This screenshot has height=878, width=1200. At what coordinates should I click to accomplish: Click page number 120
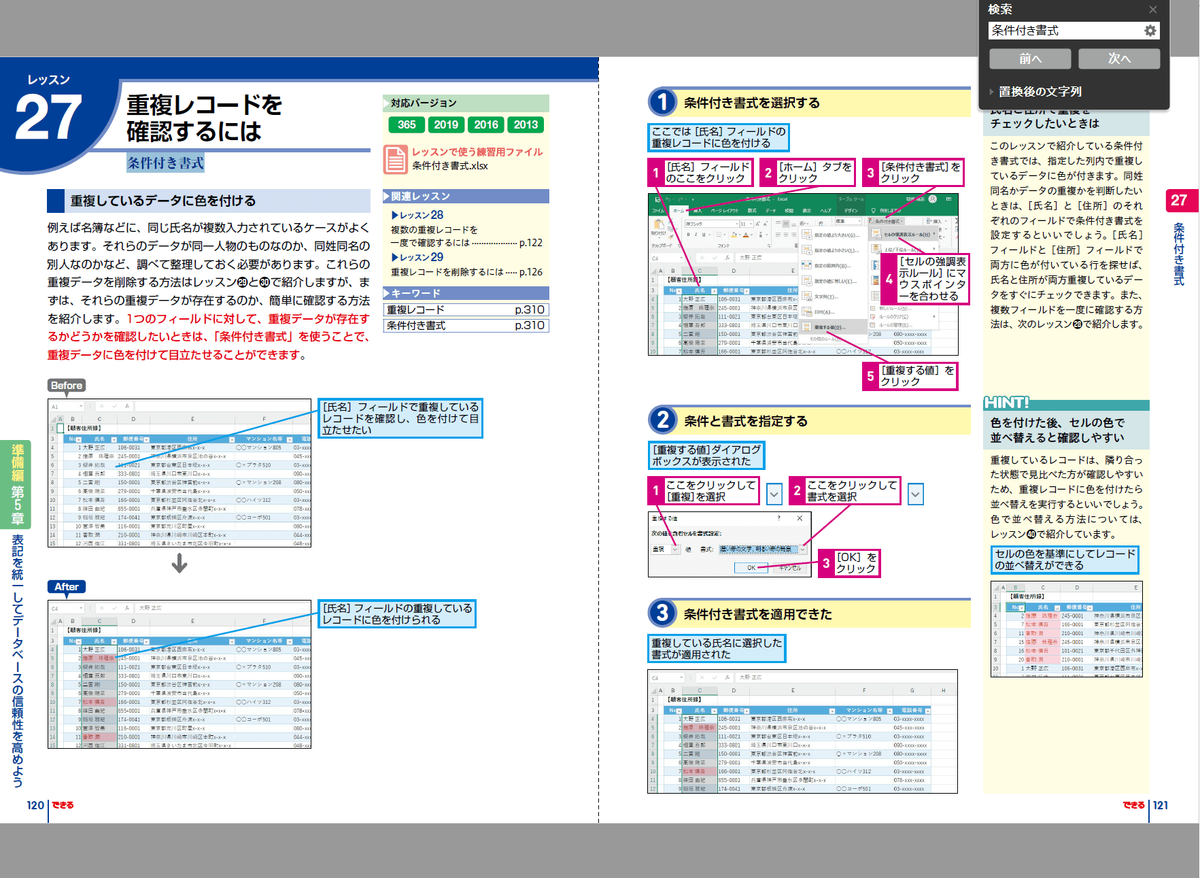coord(37,805)
